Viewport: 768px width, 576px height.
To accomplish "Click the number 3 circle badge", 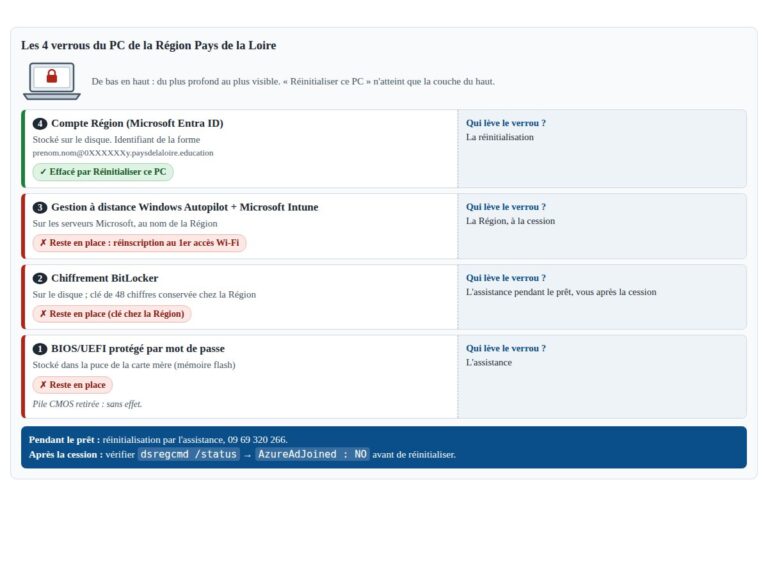I will [40, 208].
